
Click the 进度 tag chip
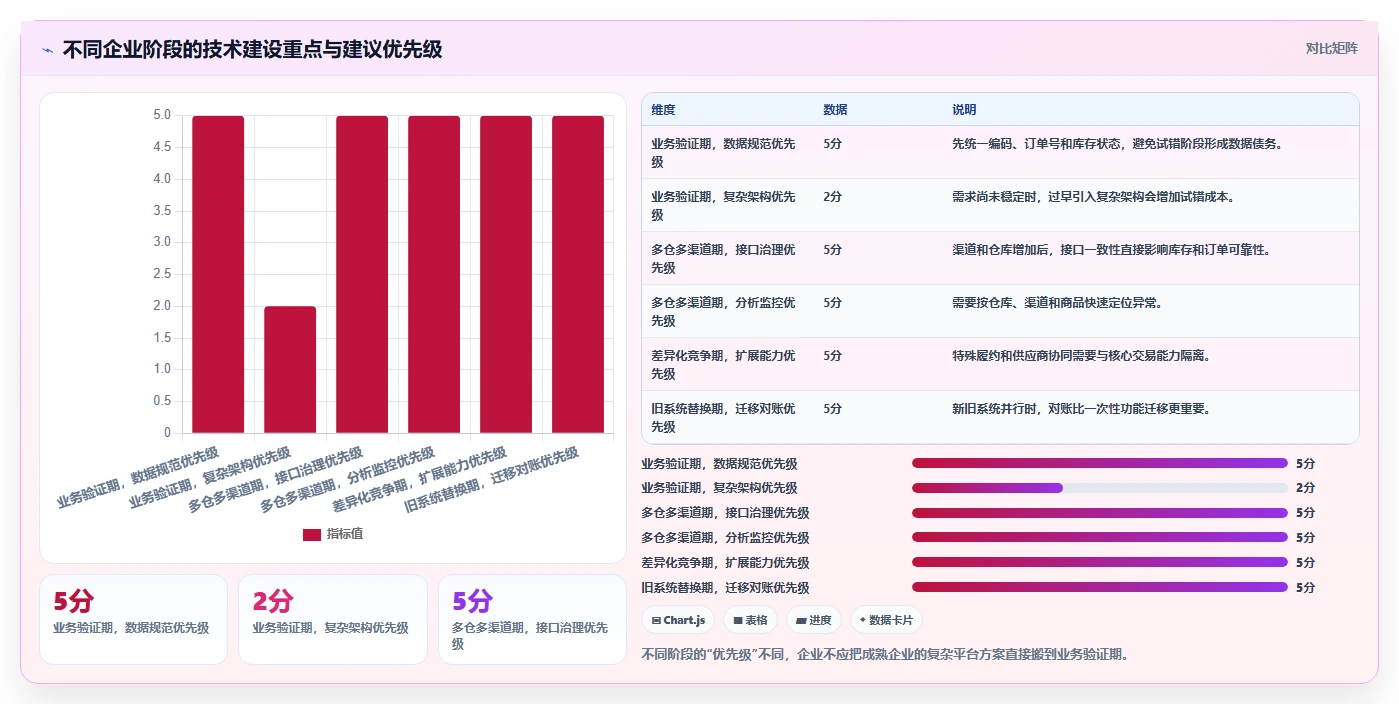[x=814, y=620]
